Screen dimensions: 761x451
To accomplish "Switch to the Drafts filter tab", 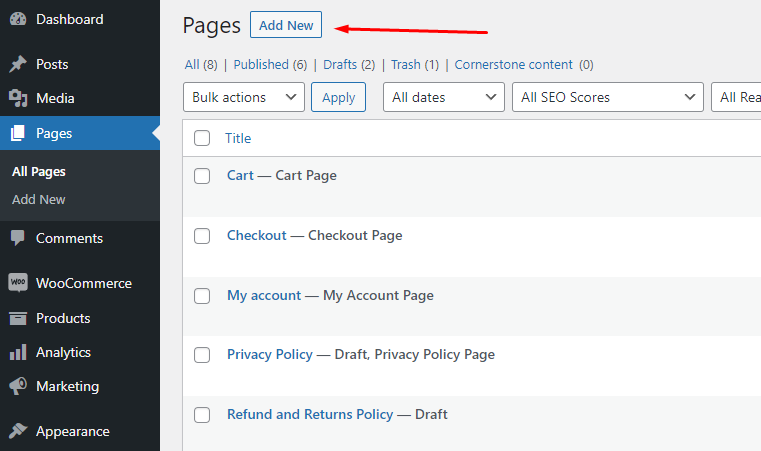I will tap(349, 65).
